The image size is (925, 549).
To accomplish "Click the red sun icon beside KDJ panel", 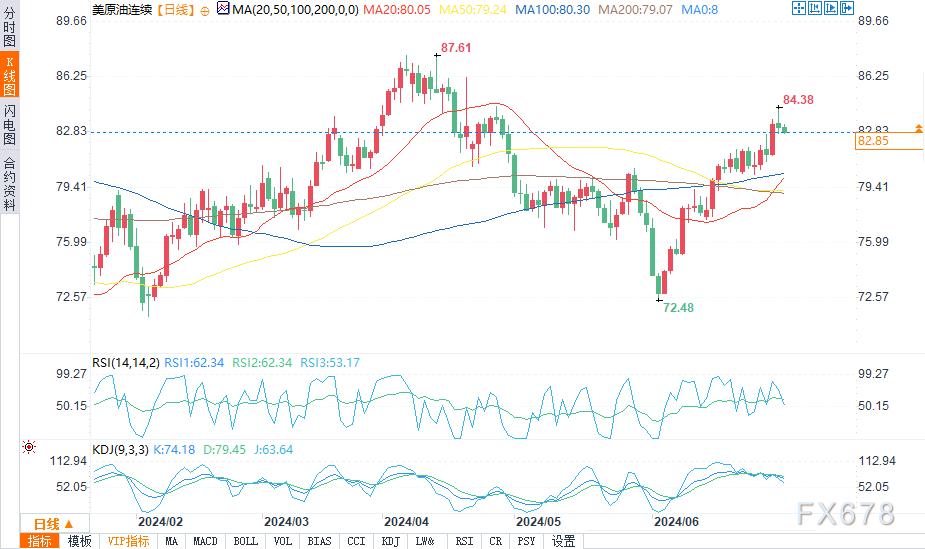I will [x=28, y=448].
